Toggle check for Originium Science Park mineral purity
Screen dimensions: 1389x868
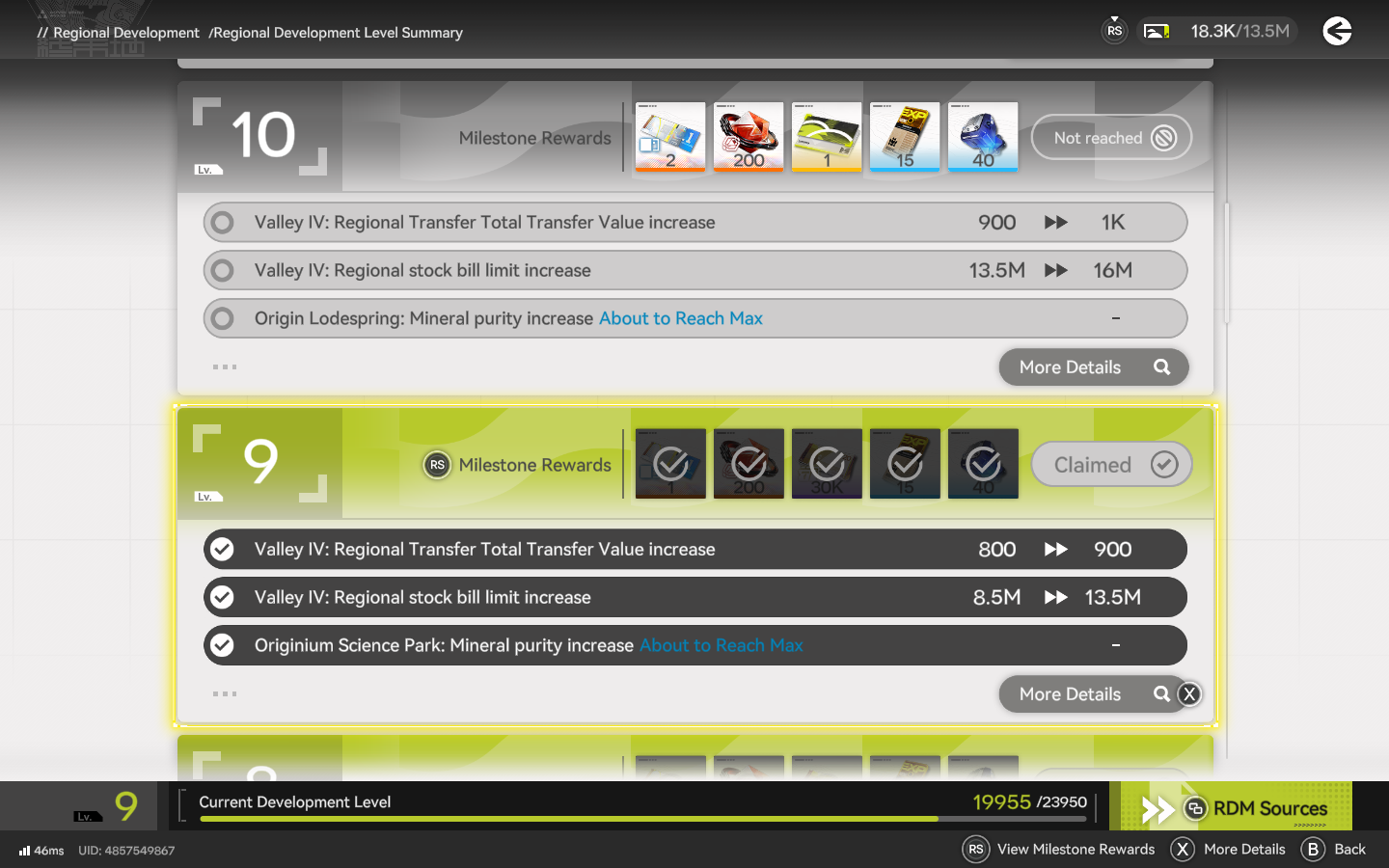coord(222,645)
